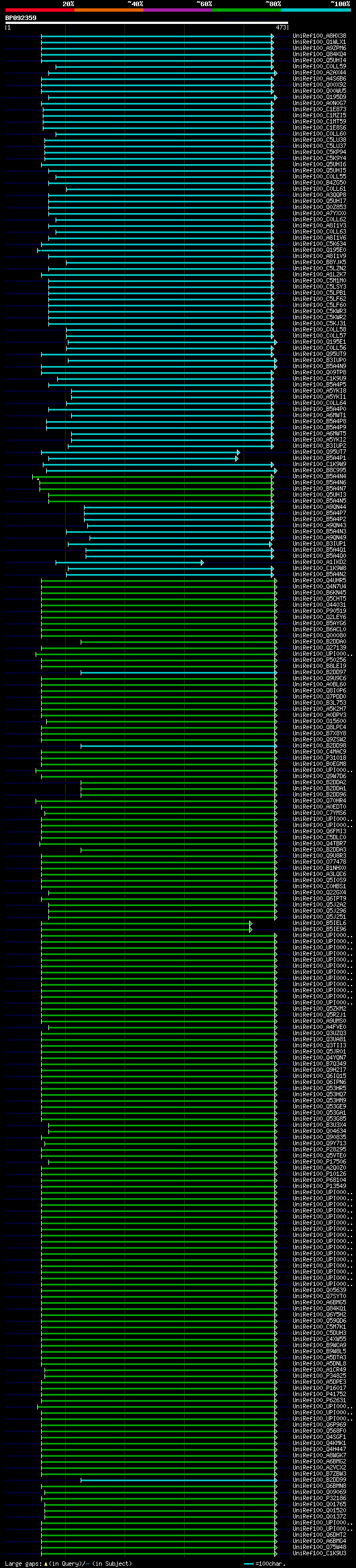Click the green ~80% identity legend segment
Viewport: 356px width, 1568px height.
pyautogui.click(x=247, y=10)
